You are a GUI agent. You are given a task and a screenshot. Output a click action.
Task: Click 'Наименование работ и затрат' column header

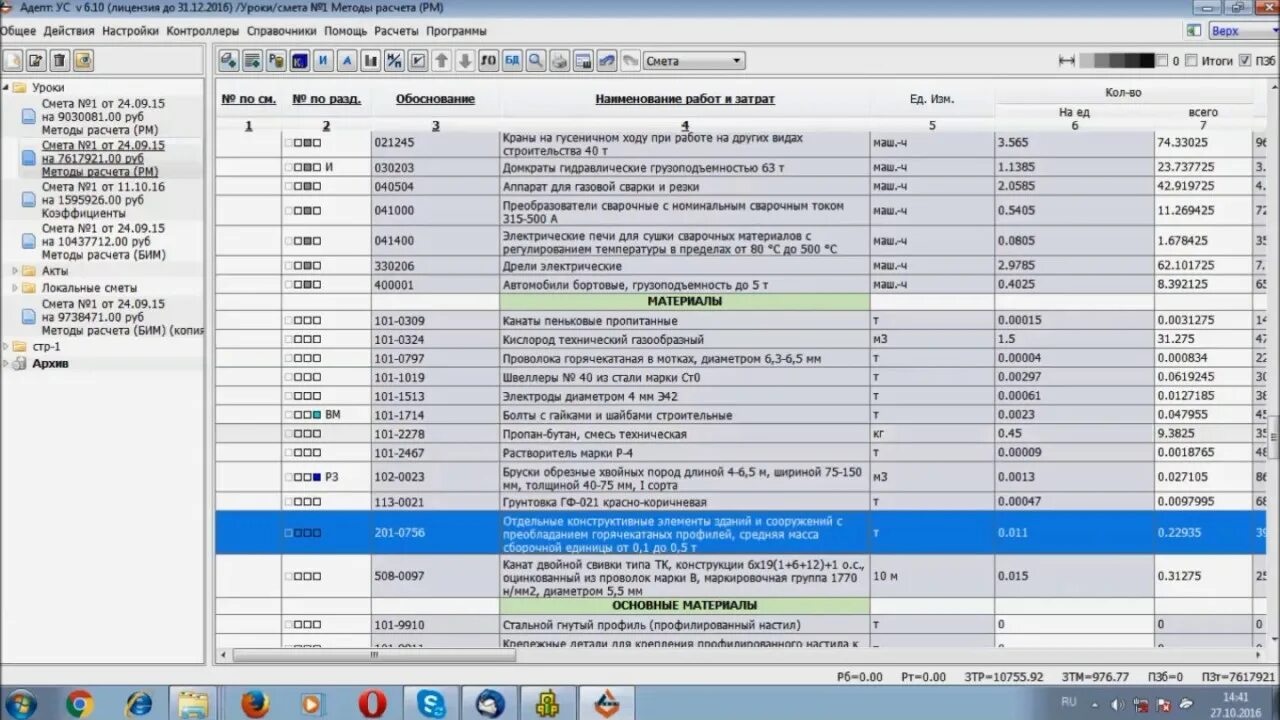[x=685, y=99]
